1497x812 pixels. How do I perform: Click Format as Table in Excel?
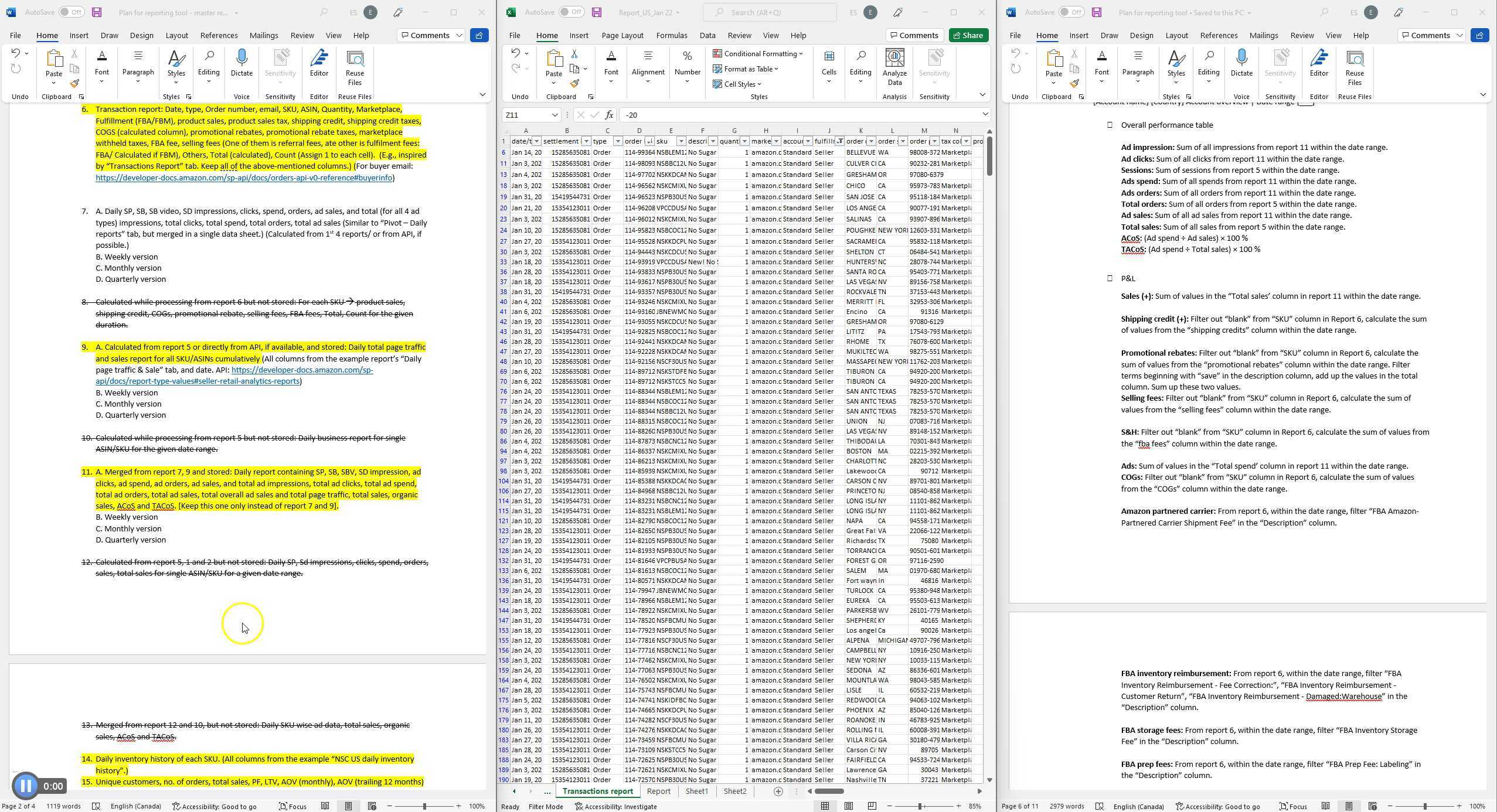[746, 69]
